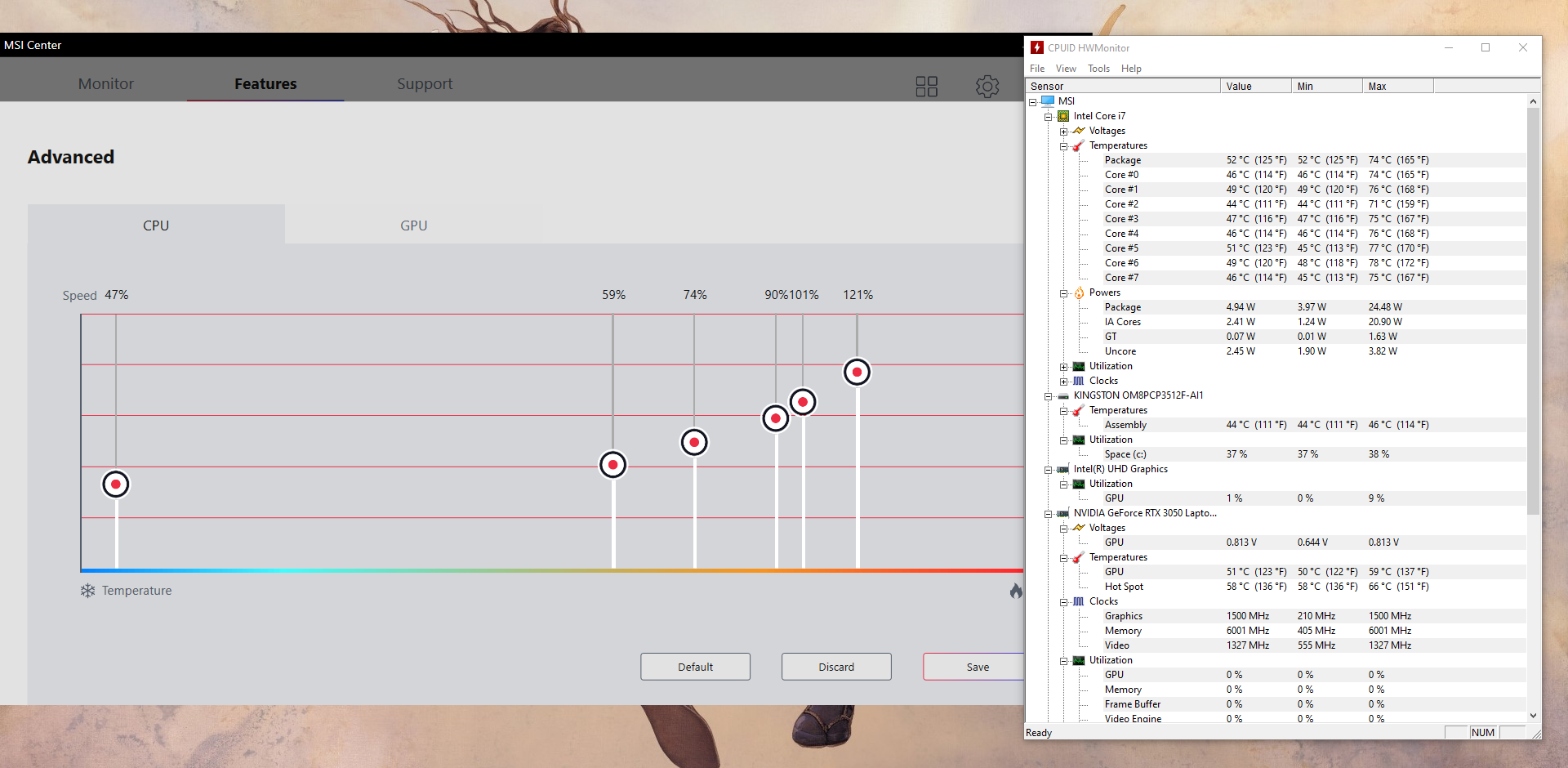Open the File menu in HWMonitor

(1037, 69)
